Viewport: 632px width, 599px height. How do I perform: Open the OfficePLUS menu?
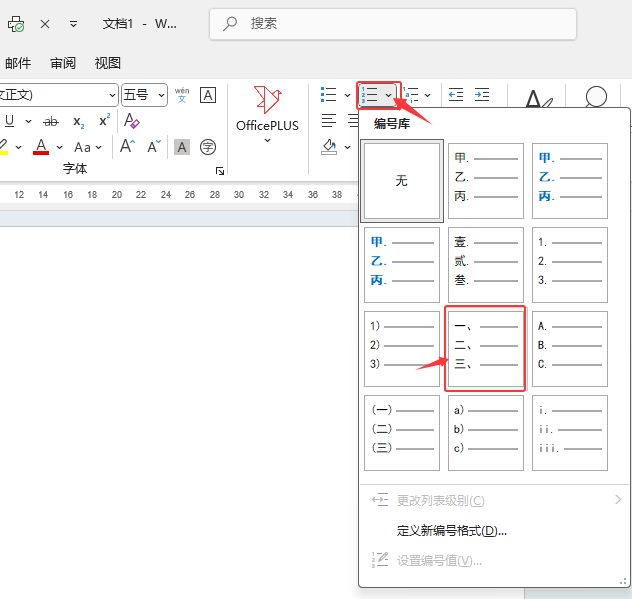268,115
